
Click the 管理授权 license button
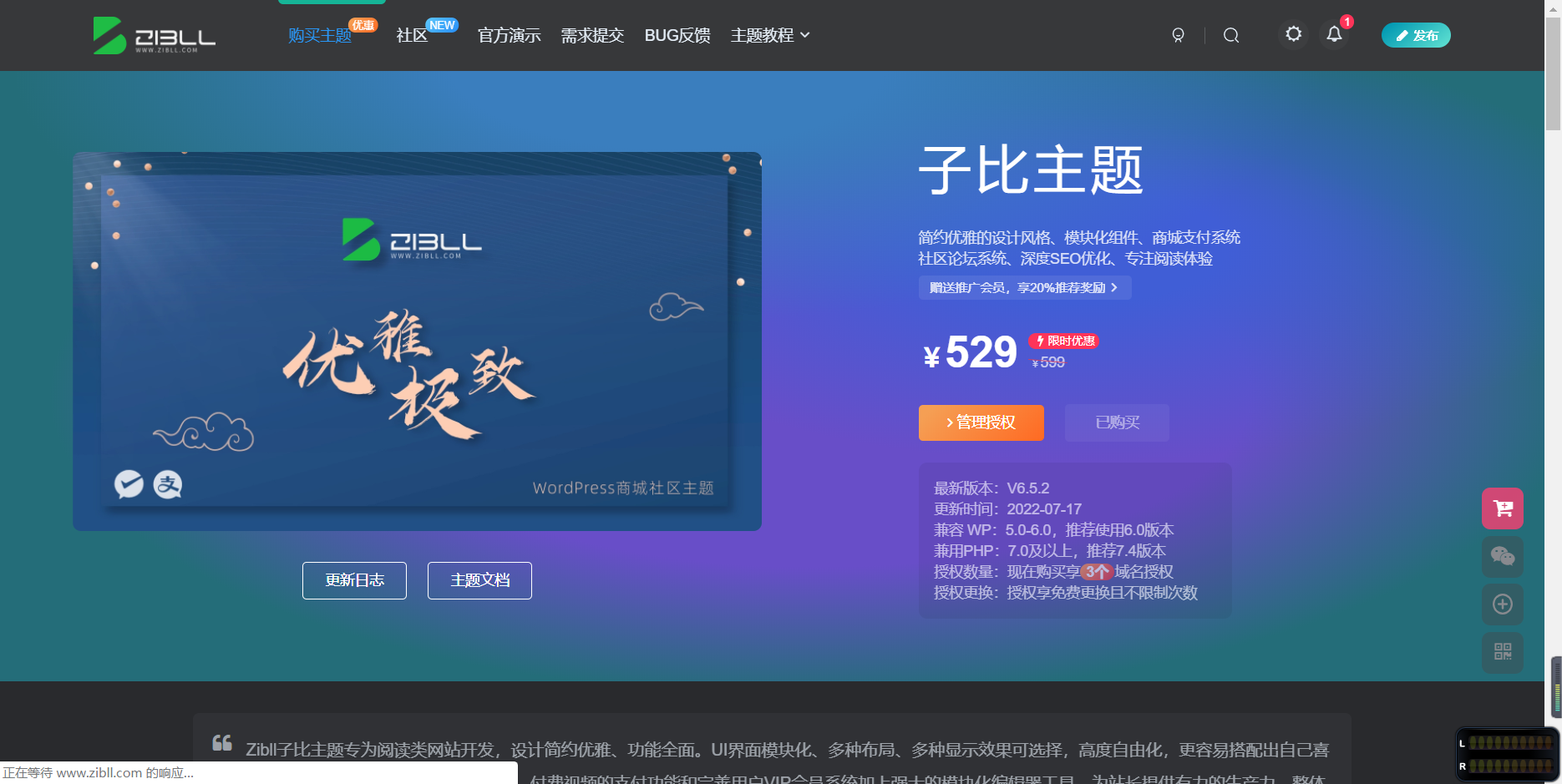tap(981, 422)
